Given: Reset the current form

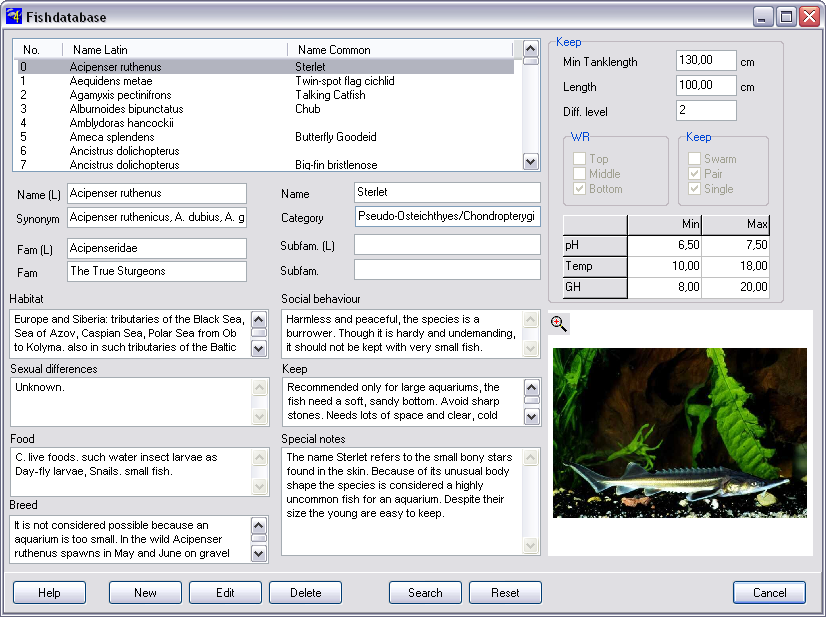Looking at the screenshot, I should point(505,592).
